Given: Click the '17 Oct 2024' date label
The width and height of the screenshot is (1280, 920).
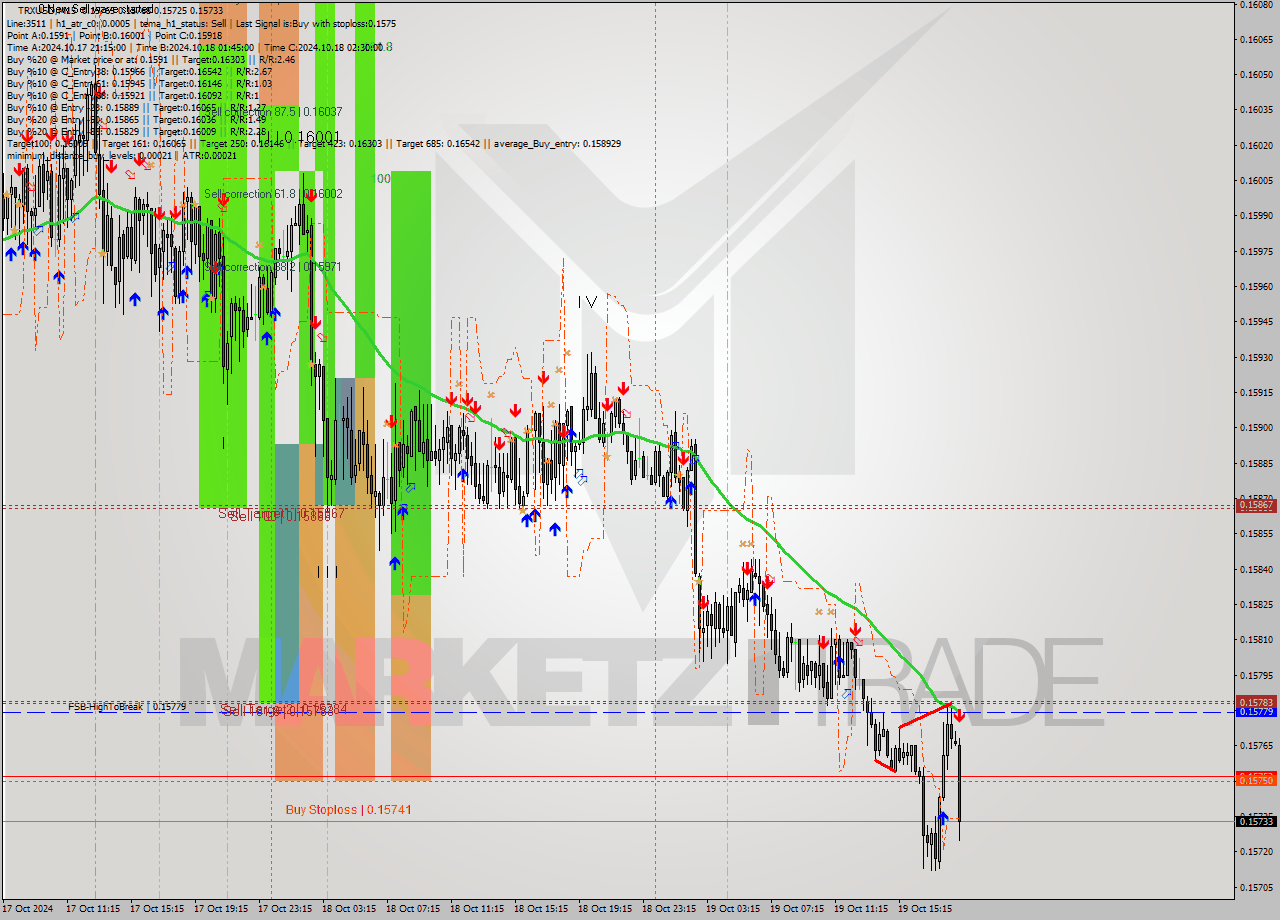Looking at the screenshot, I should (28, 909).
